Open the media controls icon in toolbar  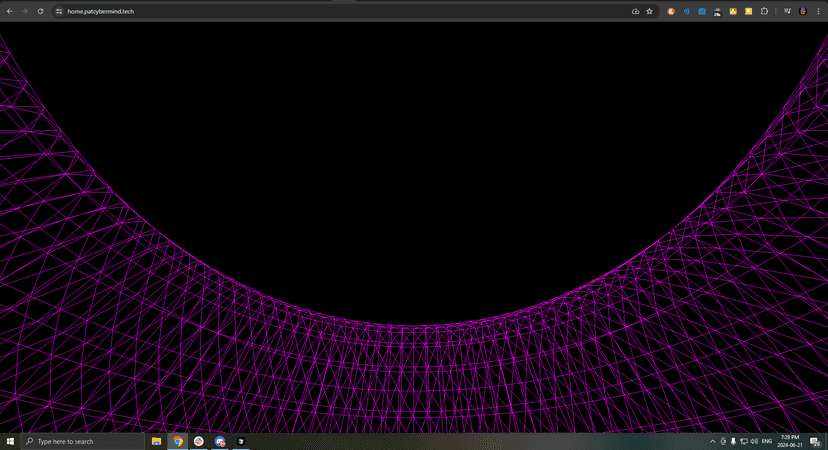tap(787, 11)
